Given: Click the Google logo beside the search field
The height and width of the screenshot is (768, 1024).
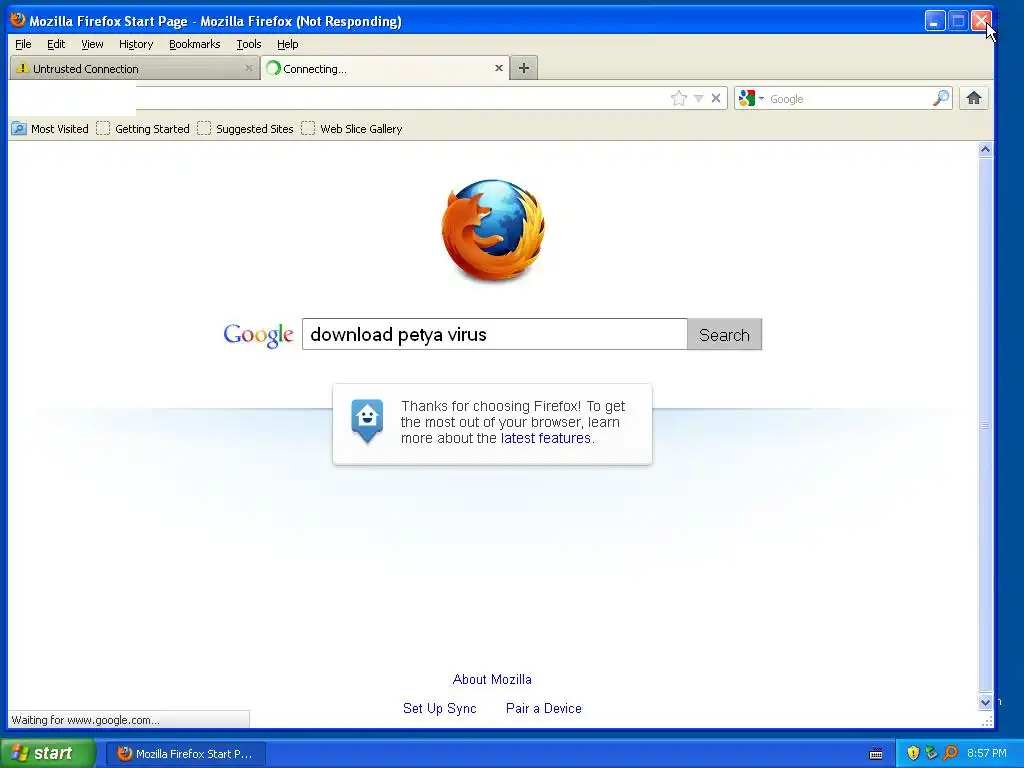Looking at the screenshot, I should coord(258,335).
